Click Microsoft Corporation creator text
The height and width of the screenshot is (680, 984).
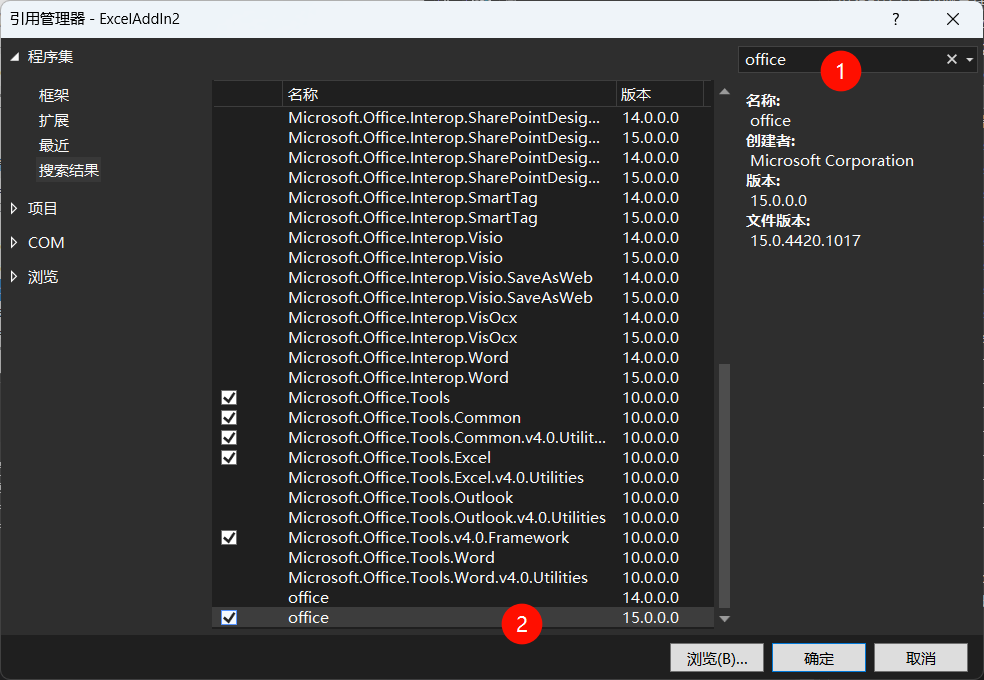[x=832, y=161]
